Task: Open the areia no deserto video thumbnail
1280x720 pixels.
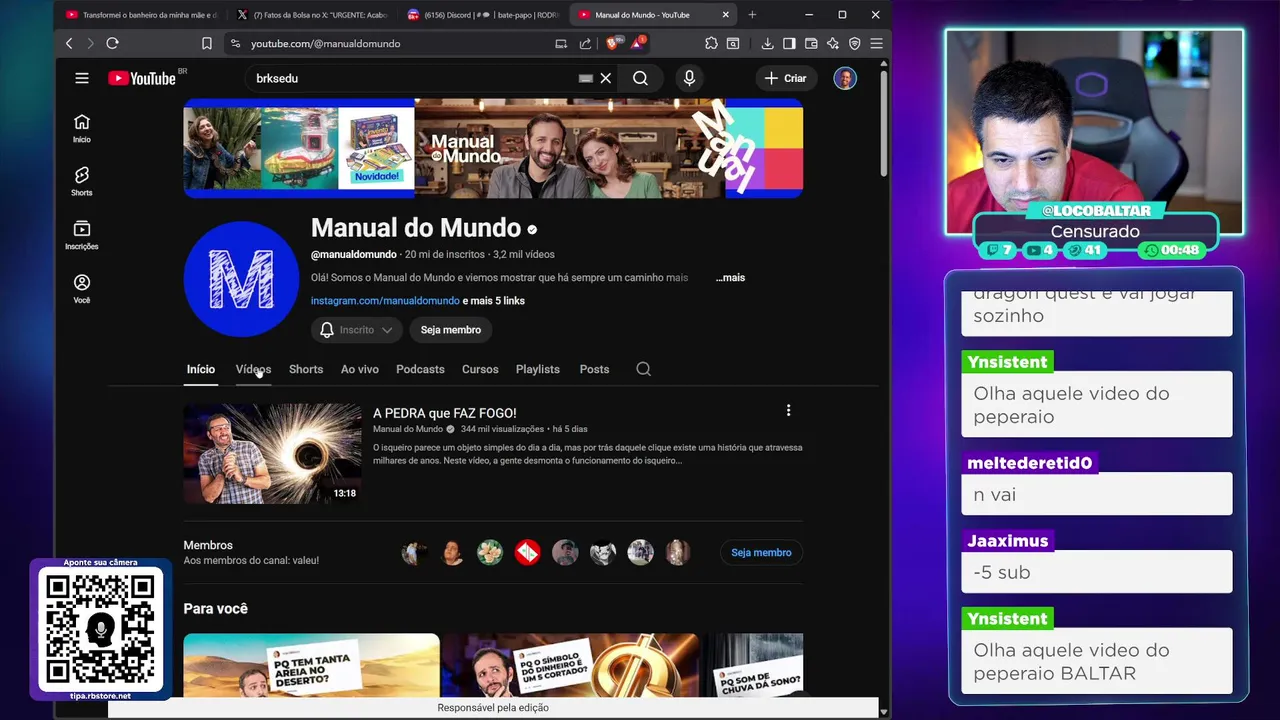Action: click(x=311, y=665)
